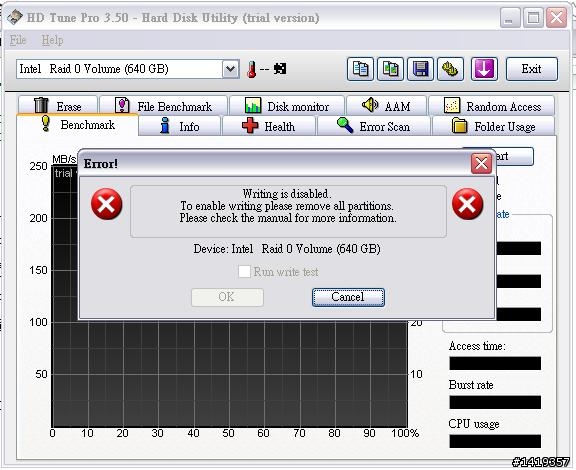Click the 'Device: Intel Raid 0 Volume (640 GB)' text

coord(287,249)
